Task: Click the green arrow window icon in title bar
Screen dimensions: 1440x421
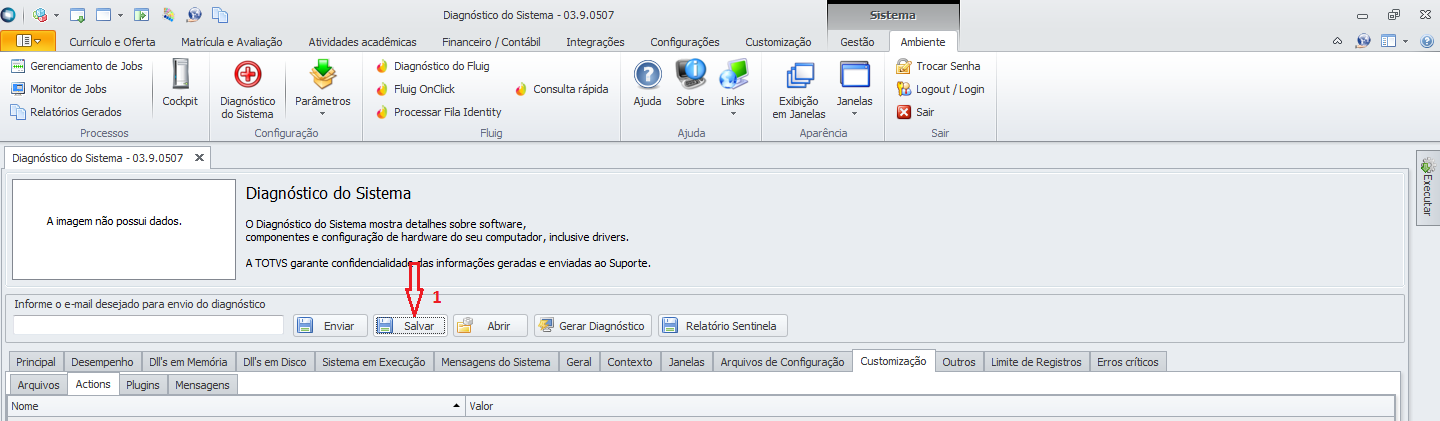Action: coord(142,15)
